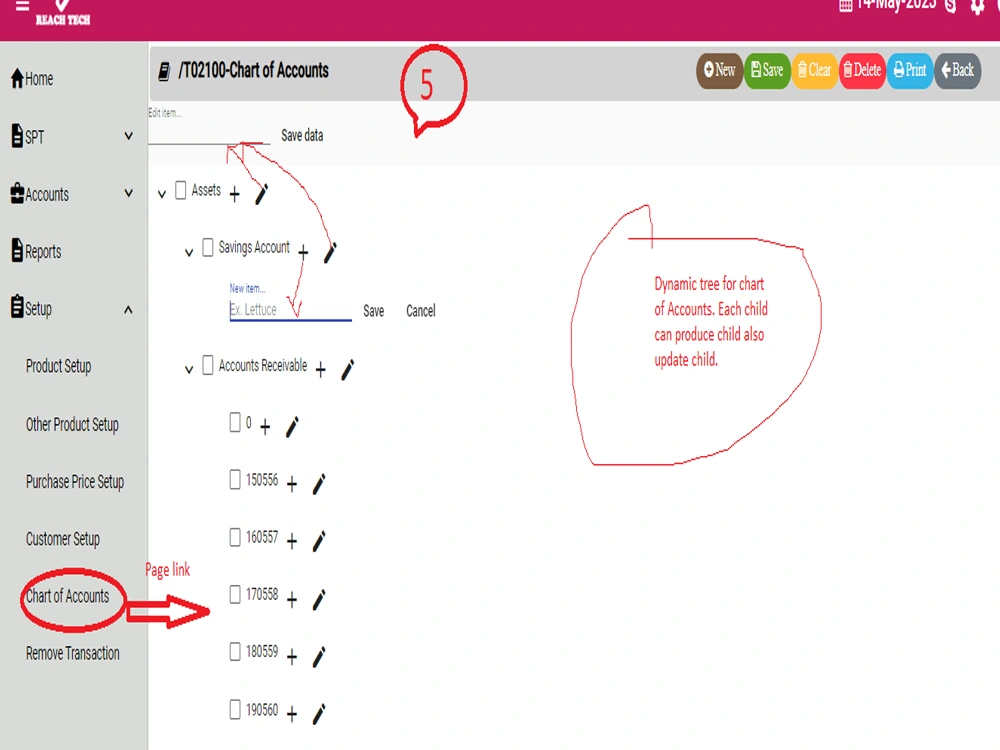Tick the 190560 checkbox

235,709
